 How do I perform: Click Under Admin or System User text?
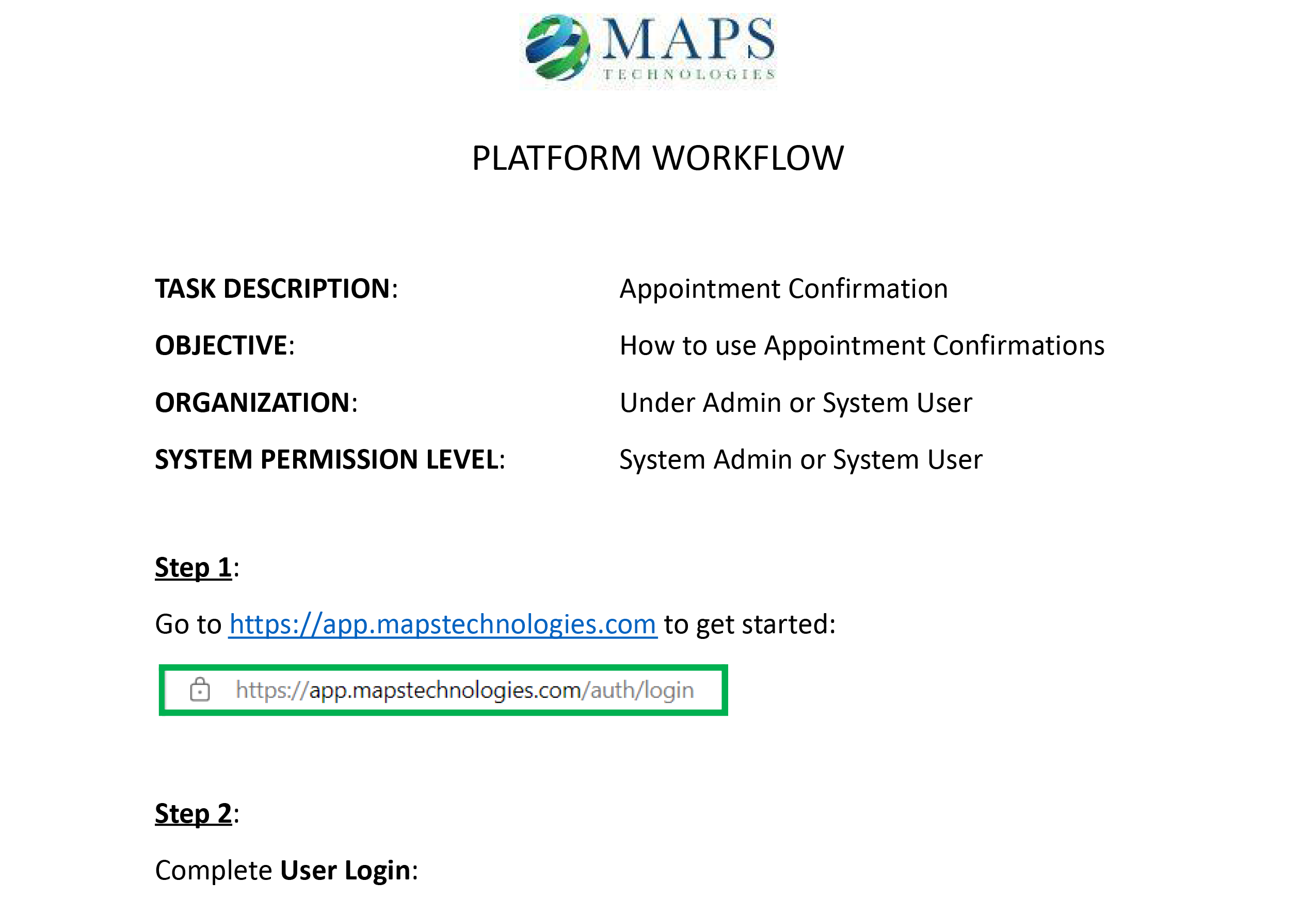tap(795, 403)
